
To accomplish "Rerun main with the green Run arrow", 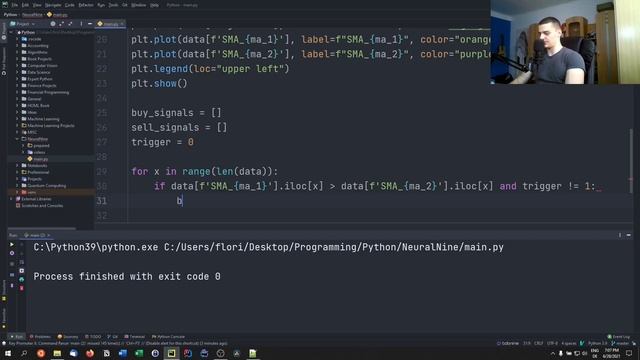I will 12,244.
